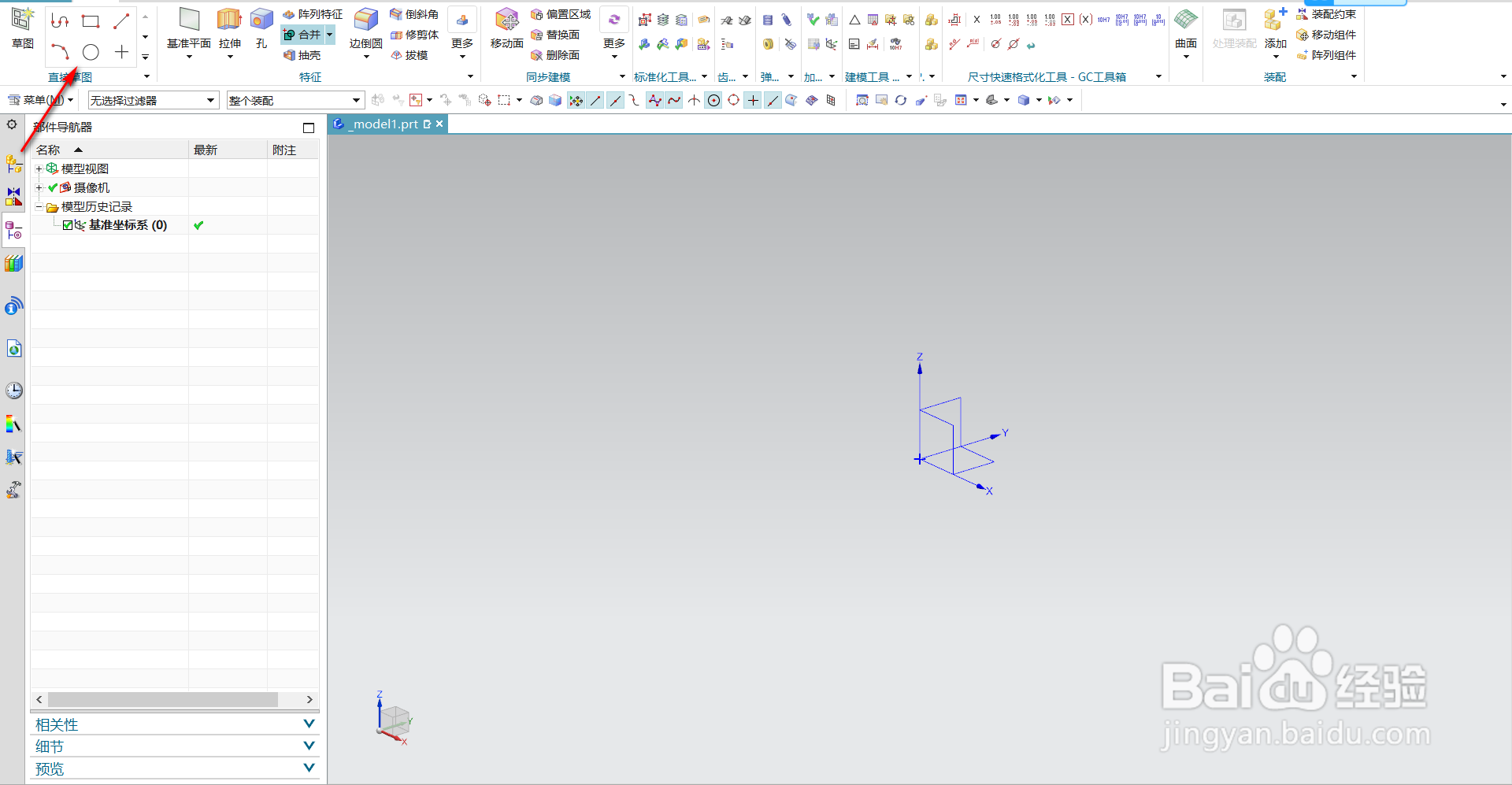Click the 修剪体 trim body button

pos(414,35)
